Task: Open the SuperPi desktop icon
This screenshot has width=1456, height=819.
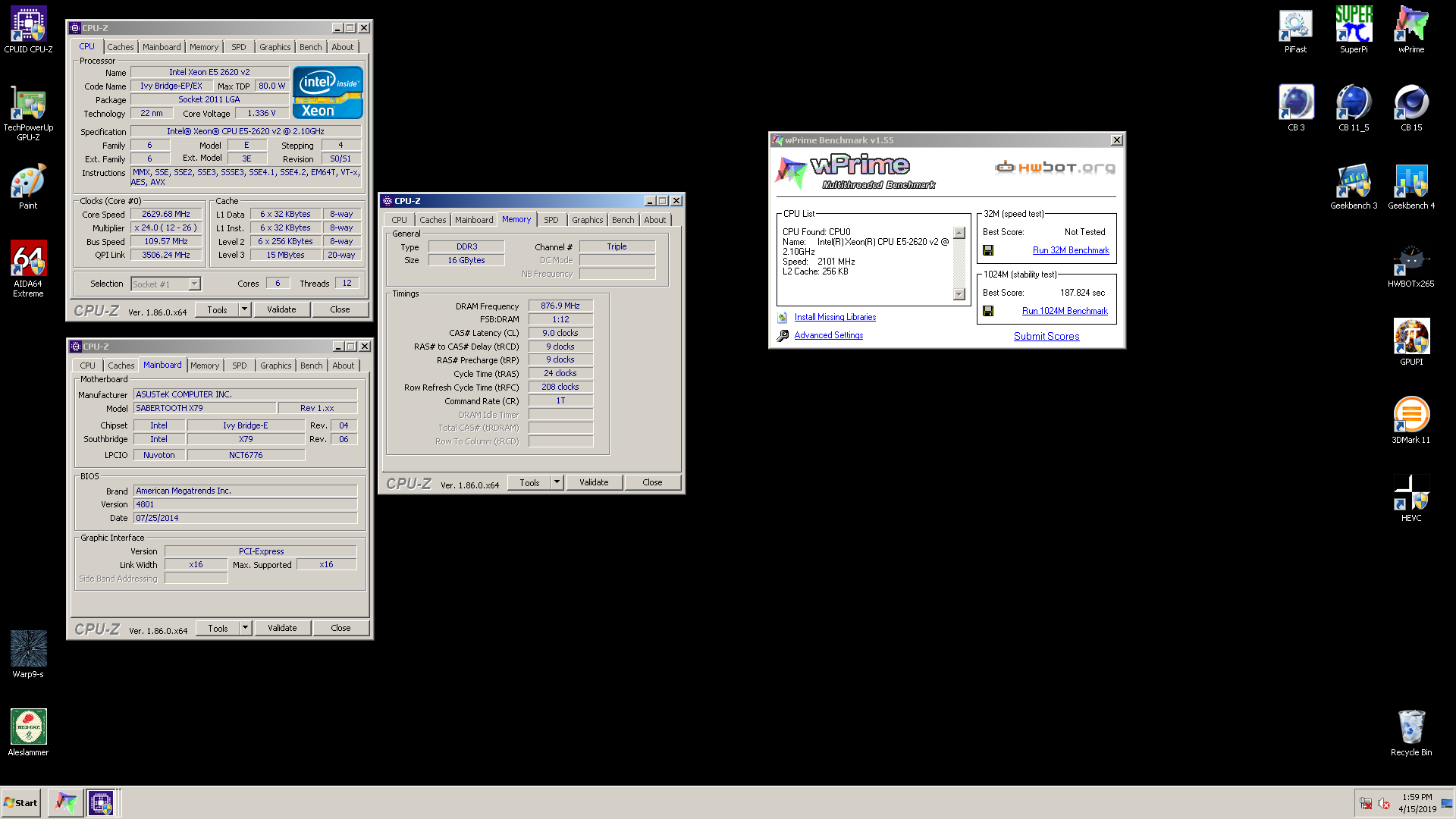Action: (x=1354, y=29)
